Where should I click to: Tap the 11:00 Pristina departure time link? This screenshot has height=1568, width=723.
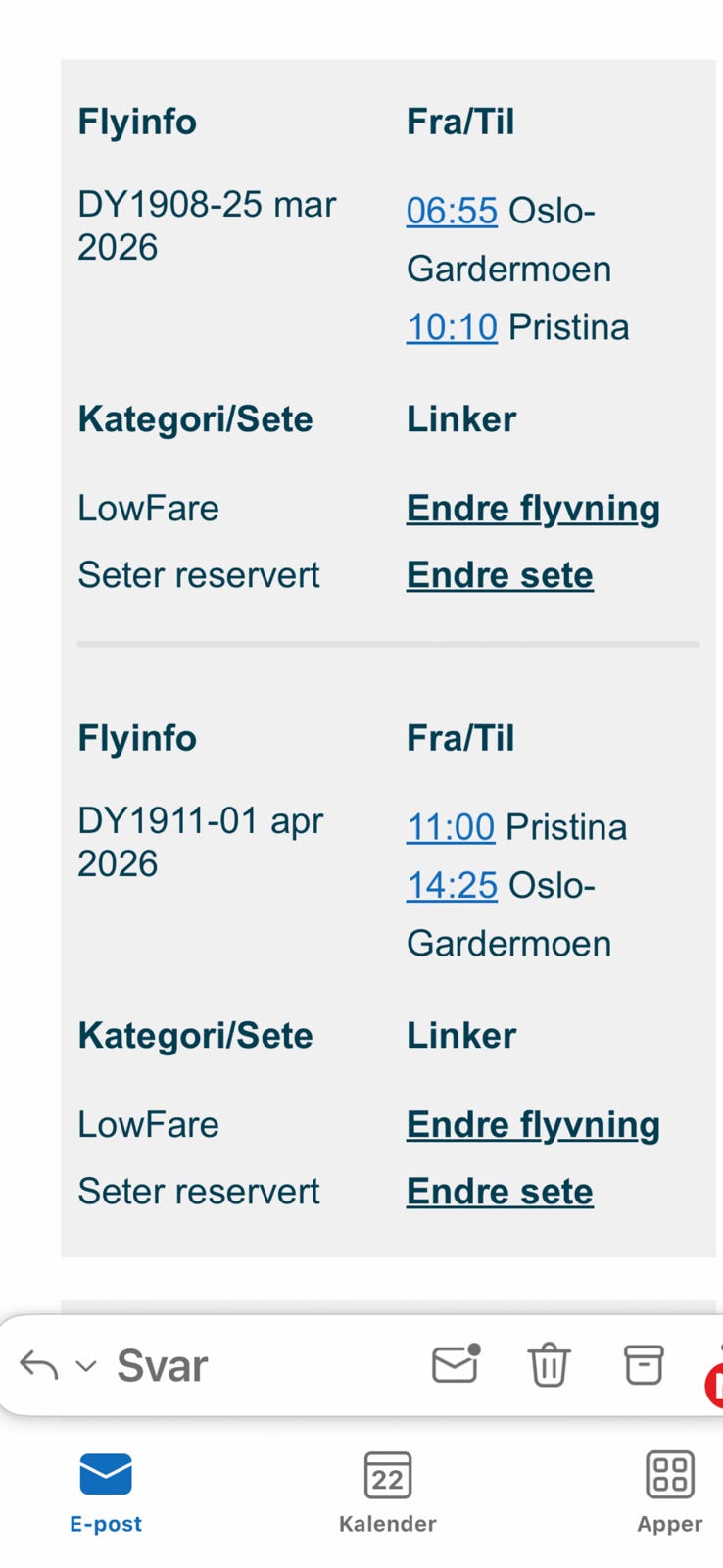(x=451, y=827)
